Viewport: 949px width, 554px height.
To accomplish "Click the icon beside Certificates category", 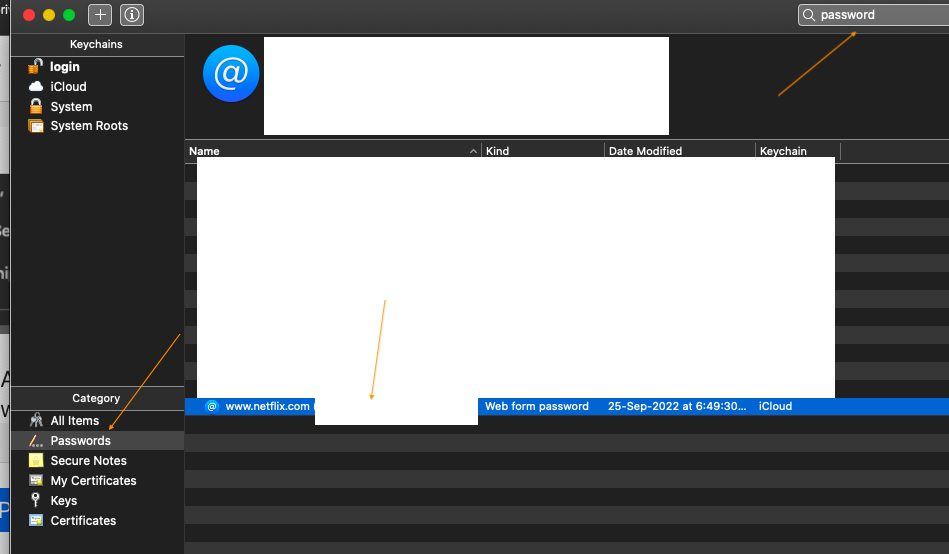I will (36, 520).
